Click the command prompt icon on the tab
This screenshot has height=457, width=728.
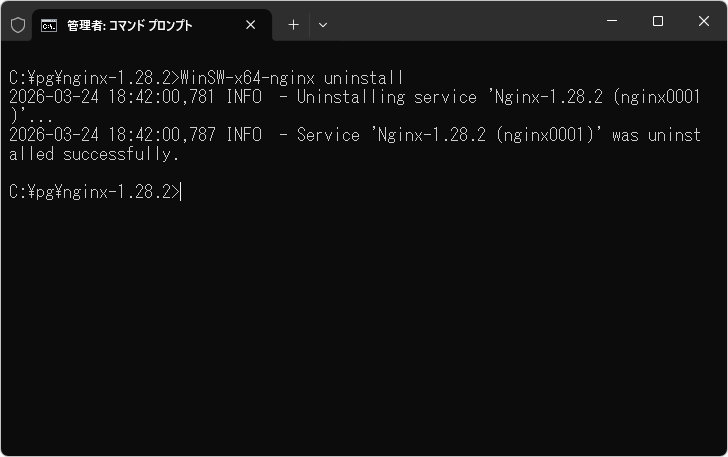point(48,25)
